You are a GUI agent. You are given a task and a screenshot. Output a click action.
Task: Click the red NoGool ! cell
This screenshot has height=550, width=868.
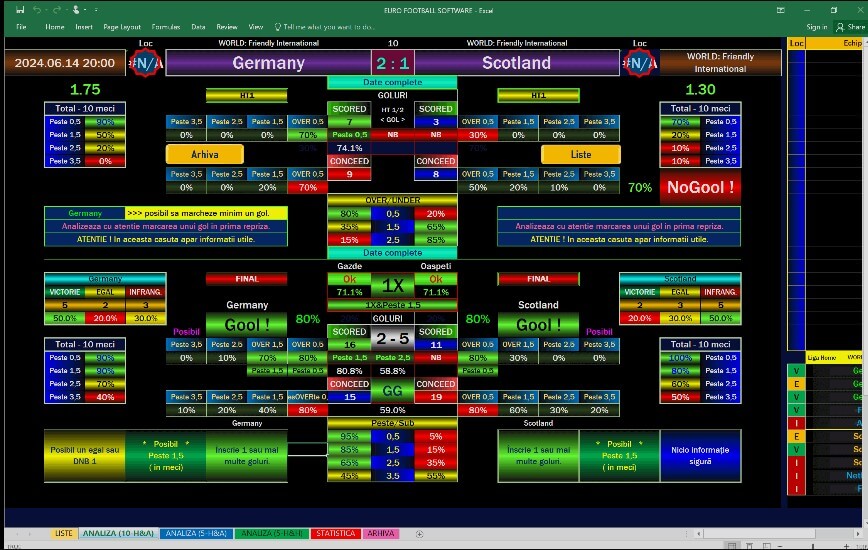(700, 187)
